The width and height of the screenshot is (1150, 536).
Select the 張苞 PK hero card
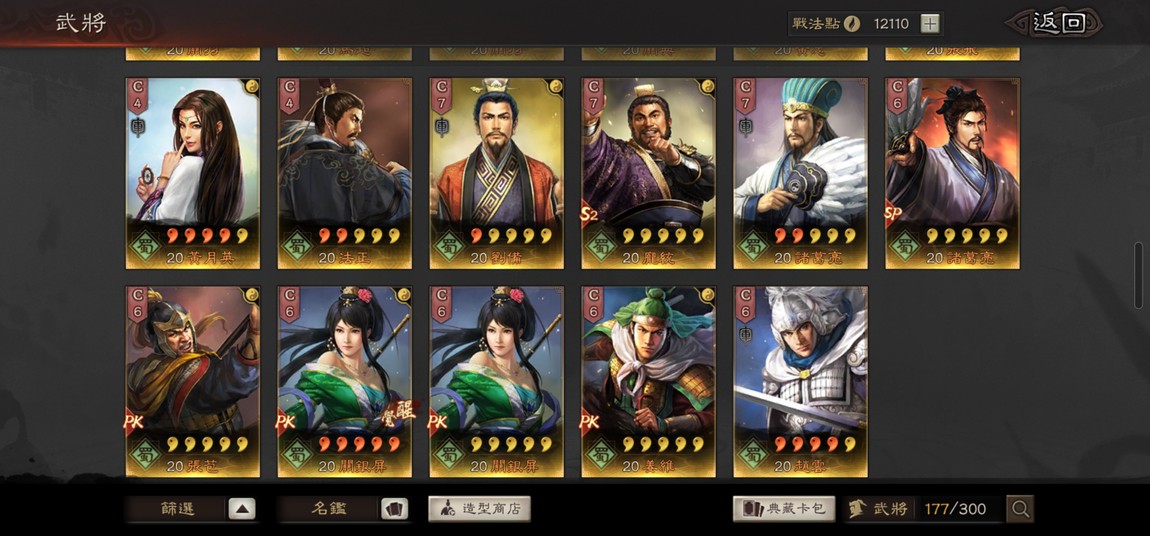pyautogui.click(x=192, y=381)
